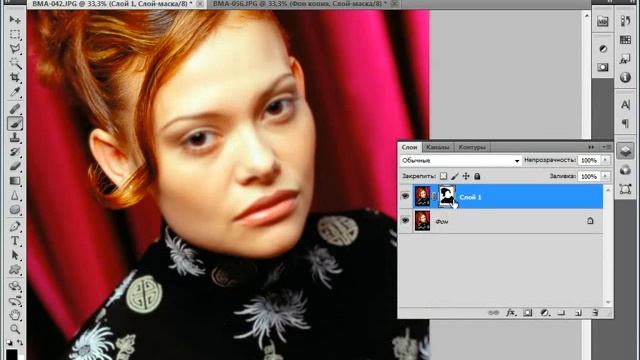Select the Zoom tool

[15, 329]
